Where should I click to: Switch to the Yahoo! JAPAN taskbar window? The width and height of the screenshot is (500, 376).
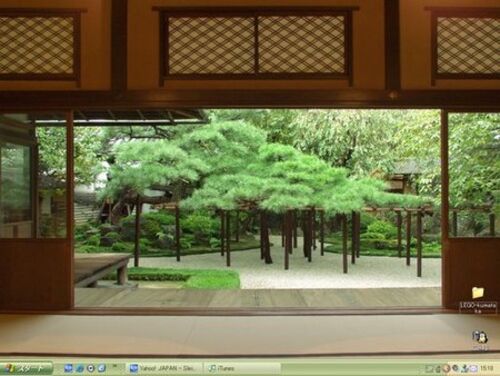point(165,368)
